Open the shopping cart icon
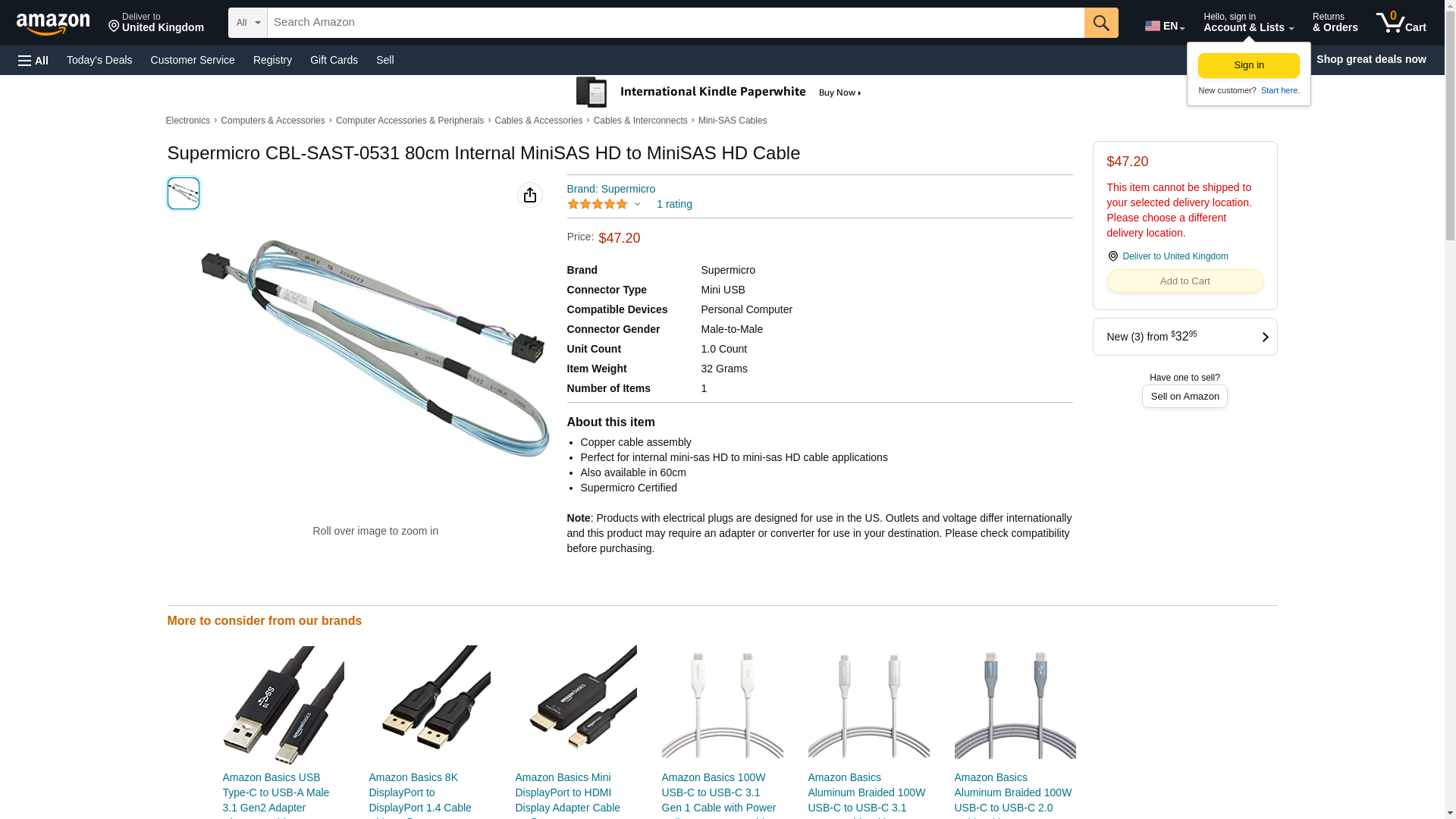This screenshot has width=1456, height=819. (1401, 23)
